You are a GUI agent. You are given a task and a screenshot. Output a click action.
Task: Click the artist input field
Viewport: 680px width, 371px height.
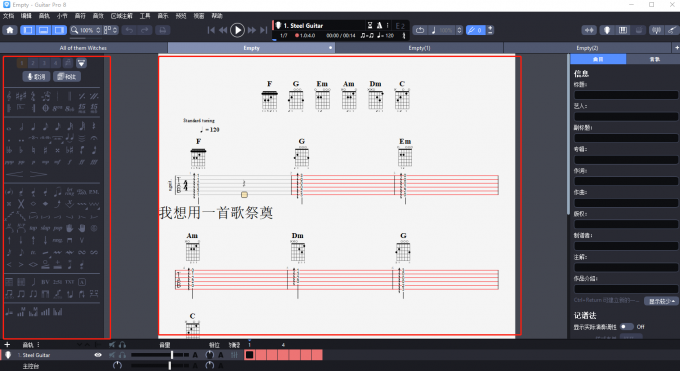626,117
